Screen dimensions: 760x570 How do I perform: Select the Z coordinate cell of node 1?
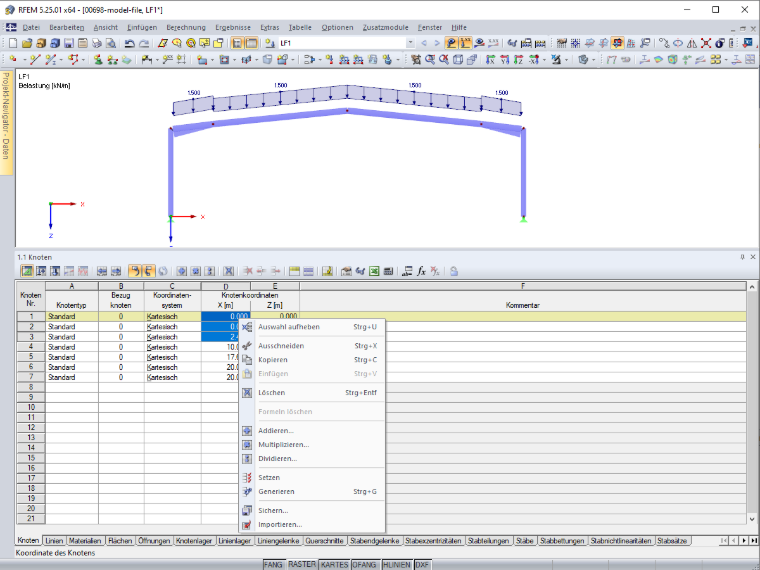pyautogui.click(x=275, y=316)
